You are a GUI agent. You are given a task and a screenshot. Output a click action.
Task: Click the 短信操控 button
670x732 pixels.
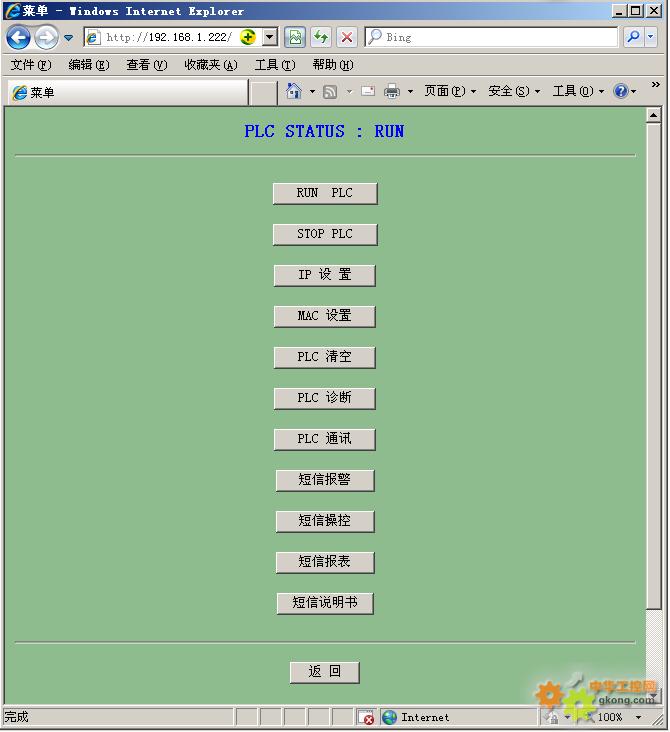point(325,521)
